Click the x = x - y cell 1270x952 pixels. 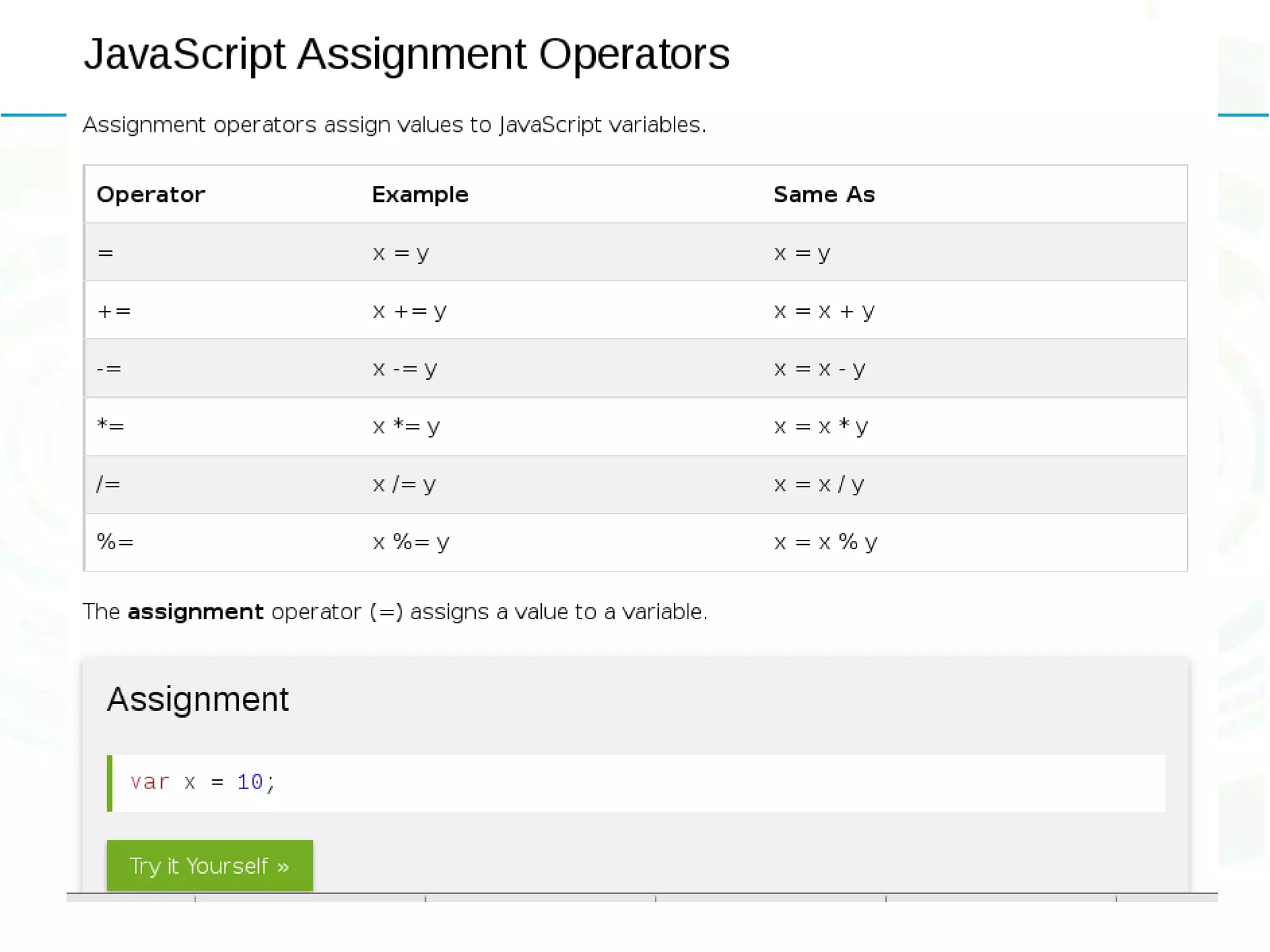pos(819,369)
